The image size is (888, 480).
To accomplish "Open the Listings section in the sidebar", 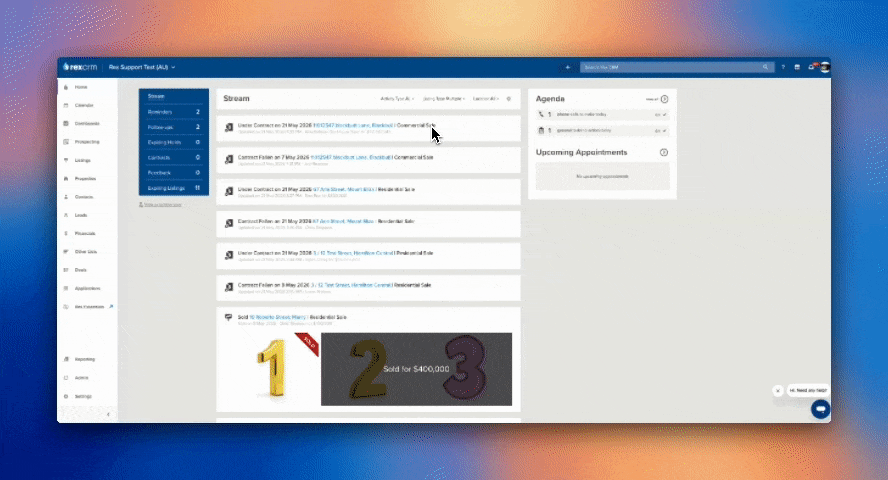I will [82, 160].
